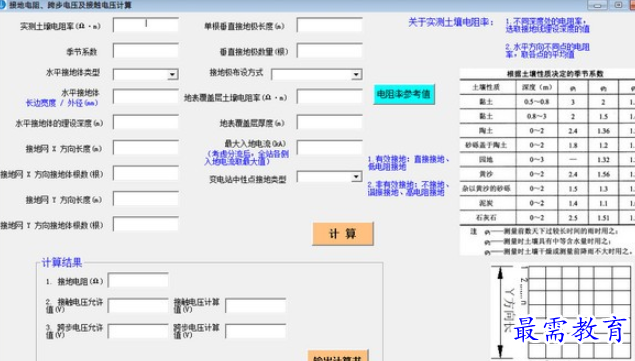Focus the 接地网 X 方向长度 field
The image size is (635, 361).
146,148
